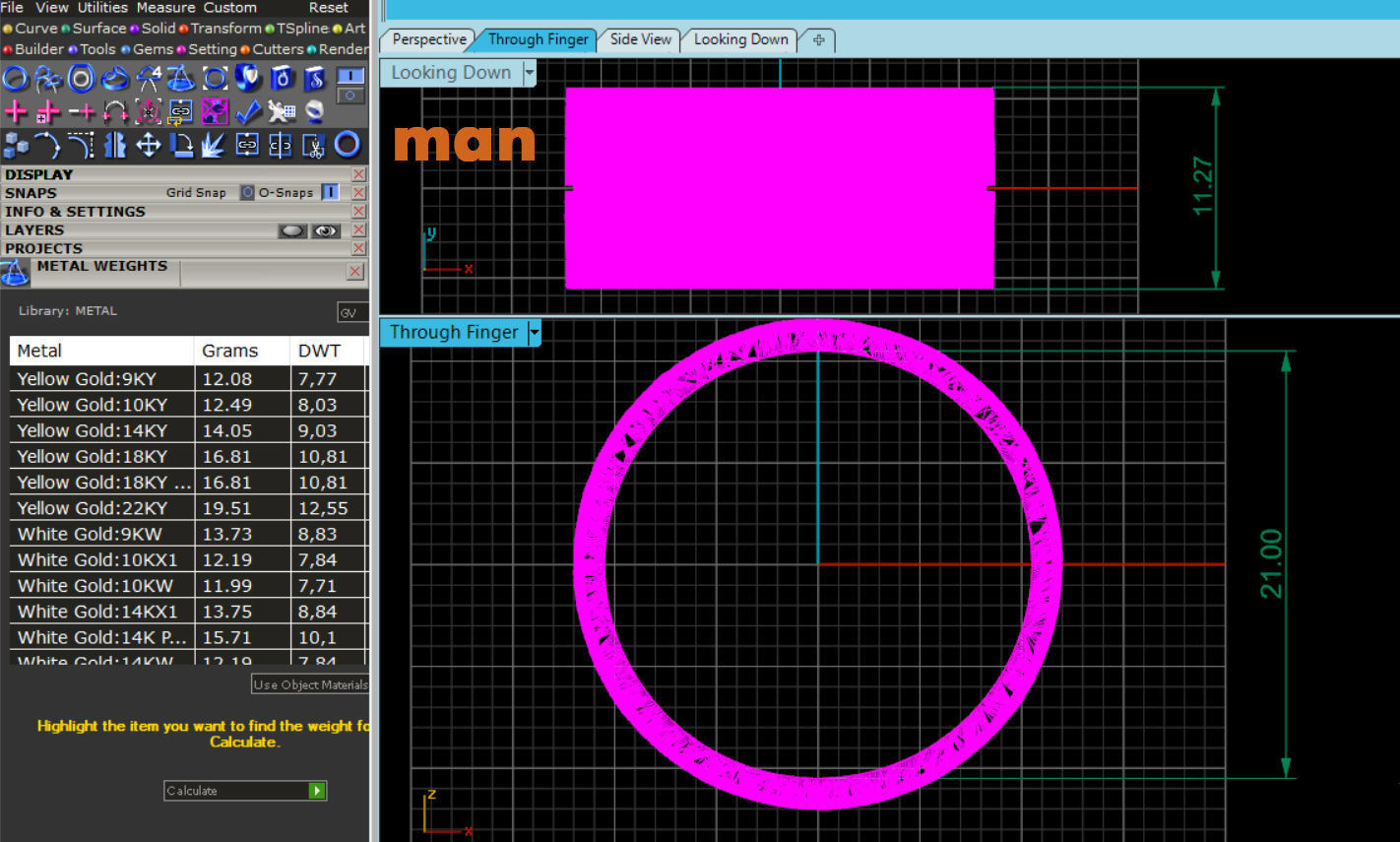Select the pink gem with arrows icon
The width and height of the screenshot is (1400, 842).
pyautogui.click(x=149, y=112)
